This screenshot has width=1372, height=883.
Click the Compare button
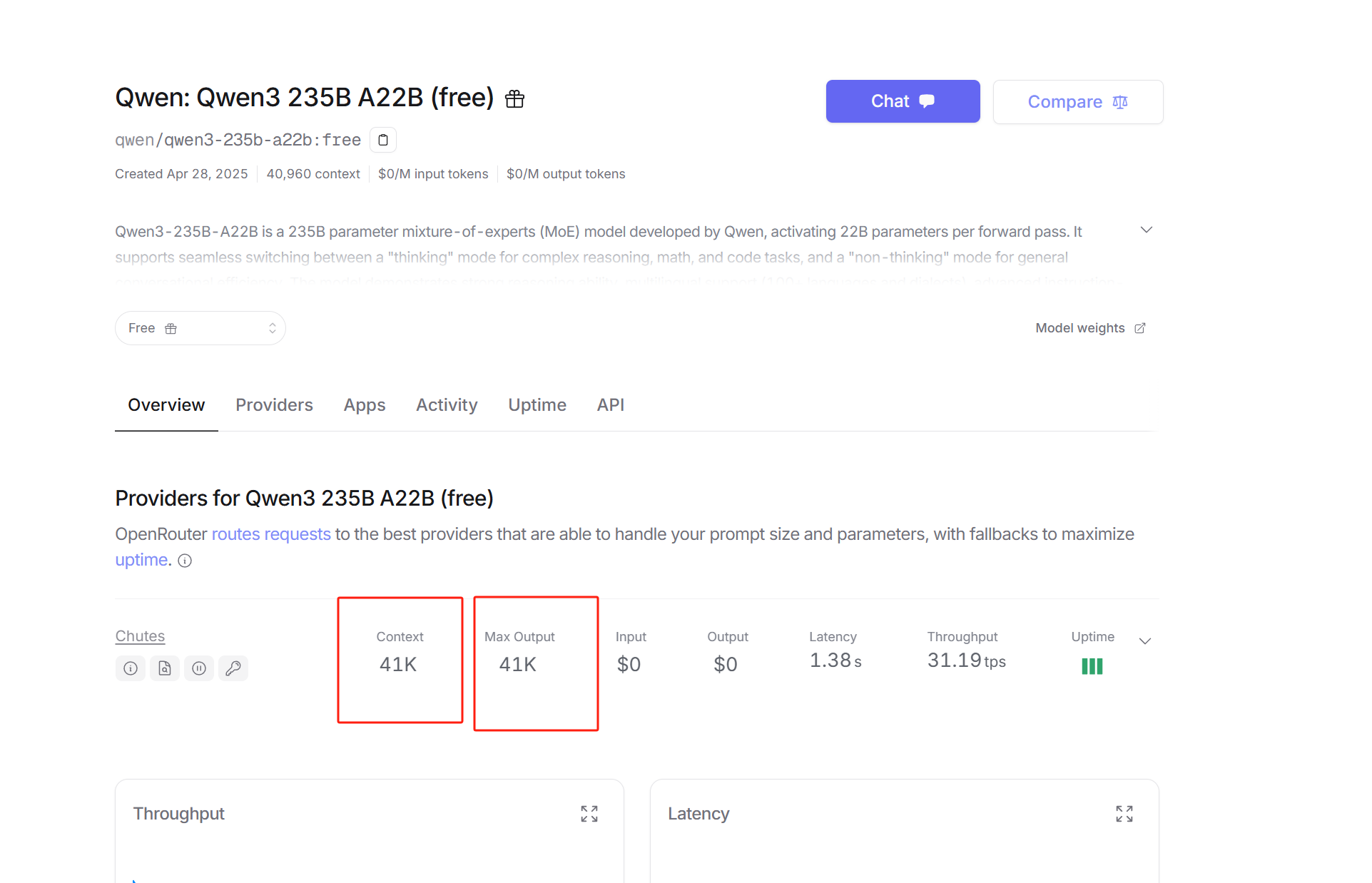[x=1077, y=102]
